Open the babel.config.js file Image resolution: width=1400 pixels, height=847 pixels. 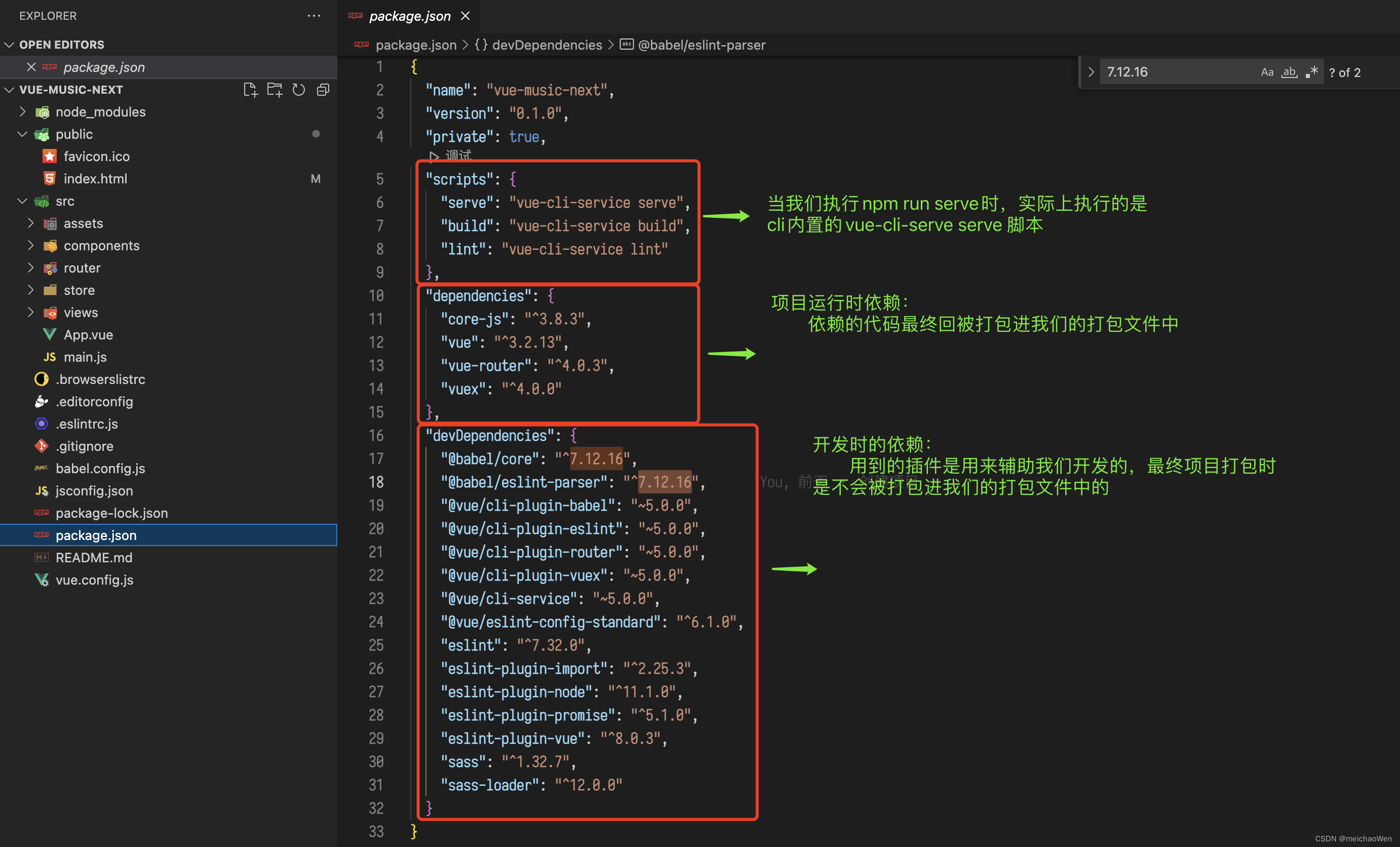(100, 469)
